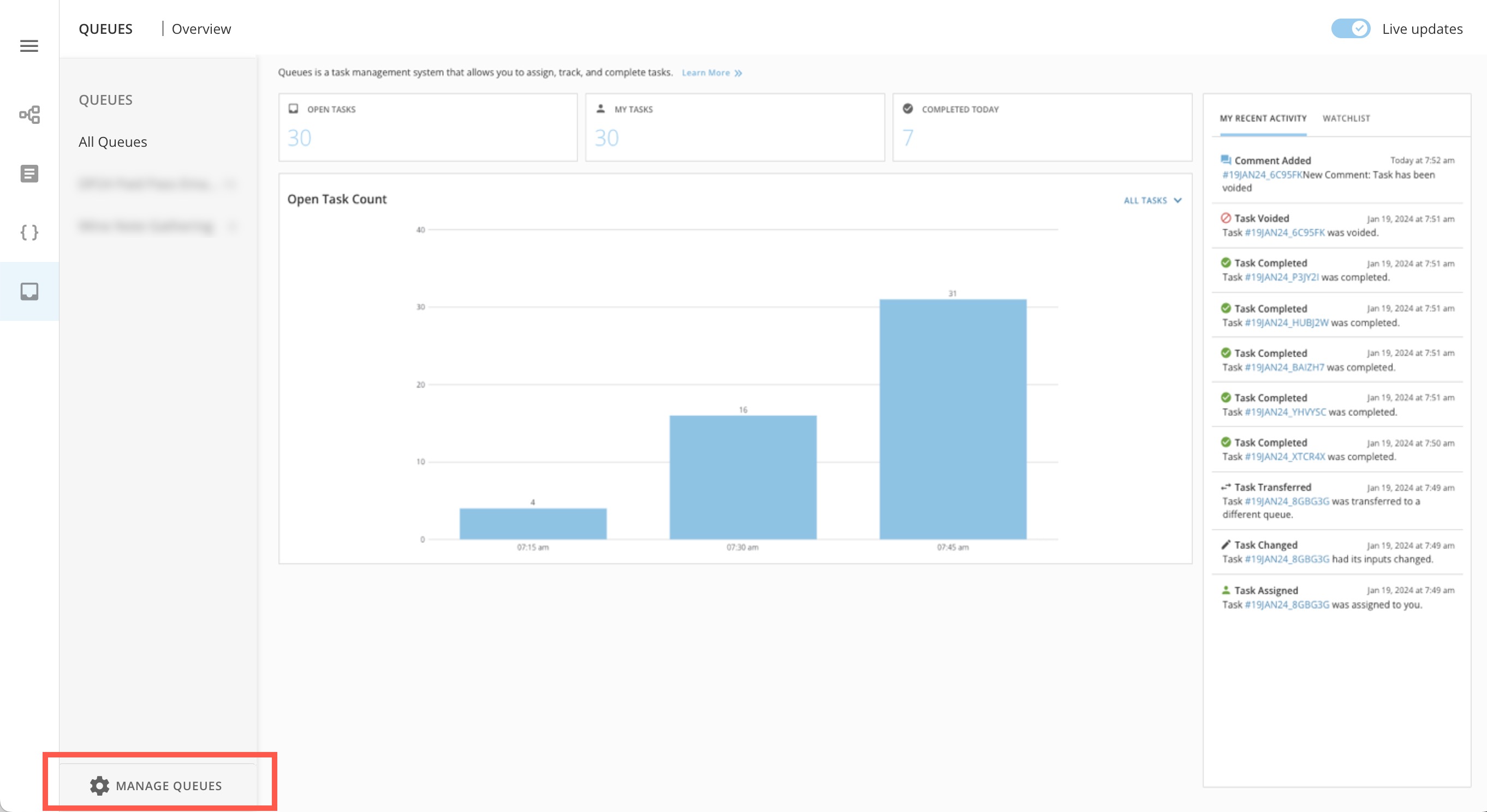The height and width of the screenshot is (812, 1487).
Task: Select the My Recent Activity tab
Action: (1263, 118)
